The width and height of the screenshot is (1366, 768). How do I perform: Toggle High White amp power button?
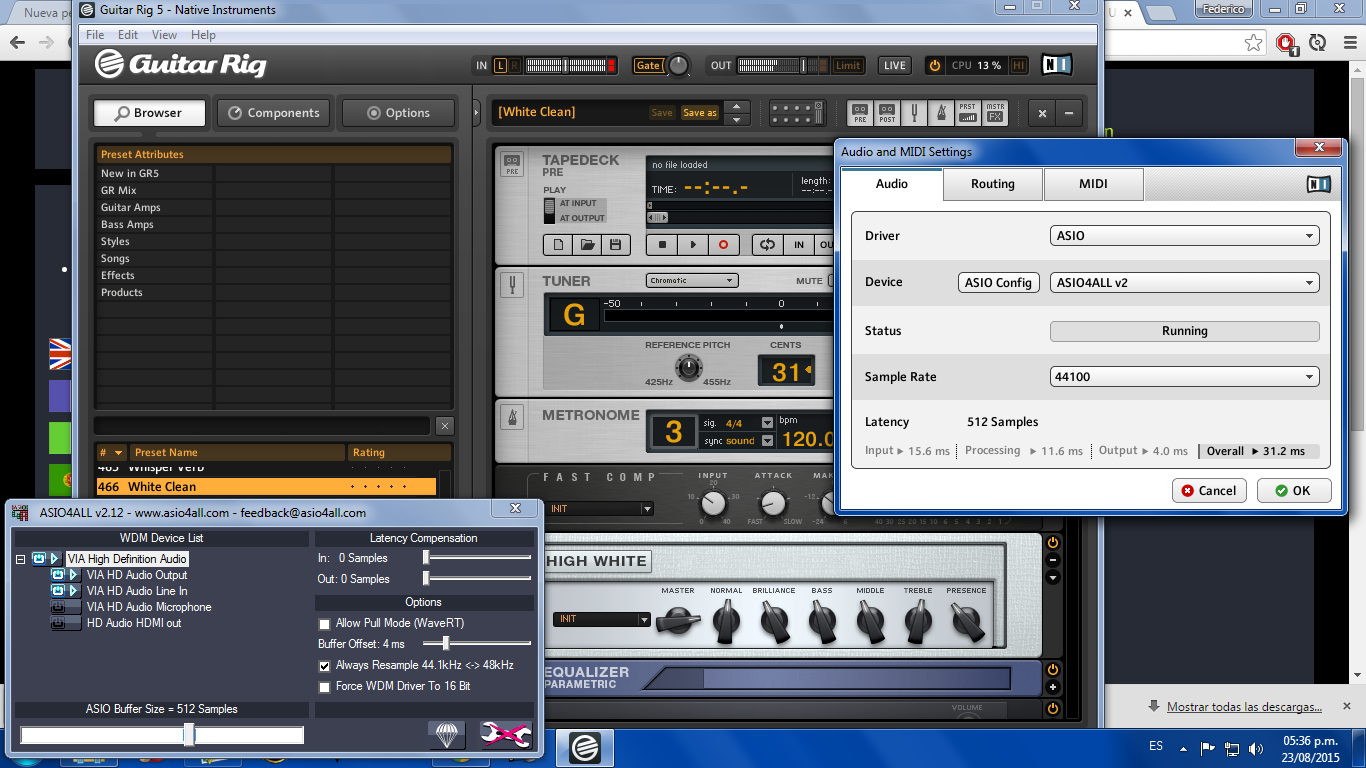1053,543
